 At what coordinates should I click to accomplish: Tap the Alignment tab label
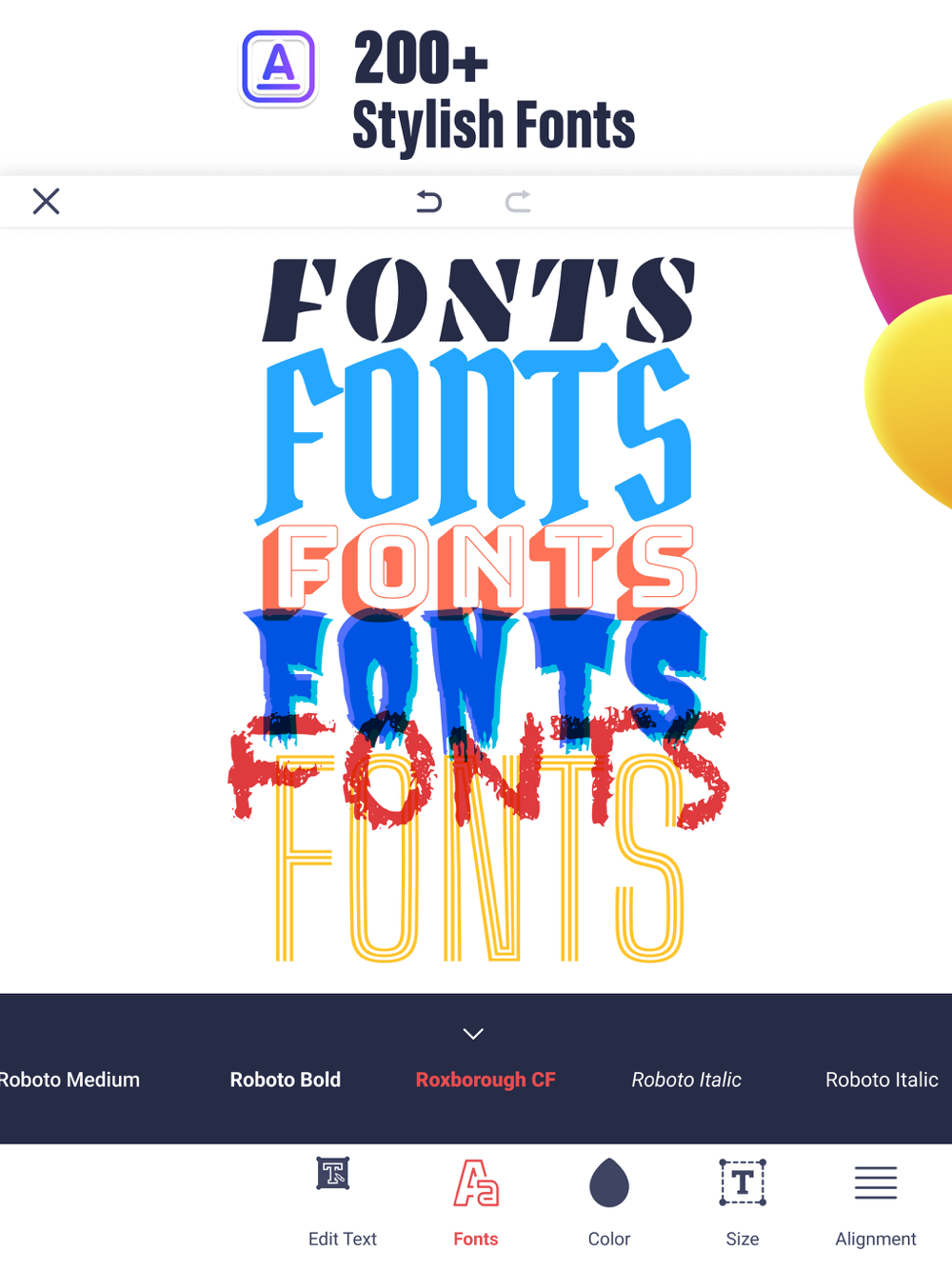[876, 1239]
